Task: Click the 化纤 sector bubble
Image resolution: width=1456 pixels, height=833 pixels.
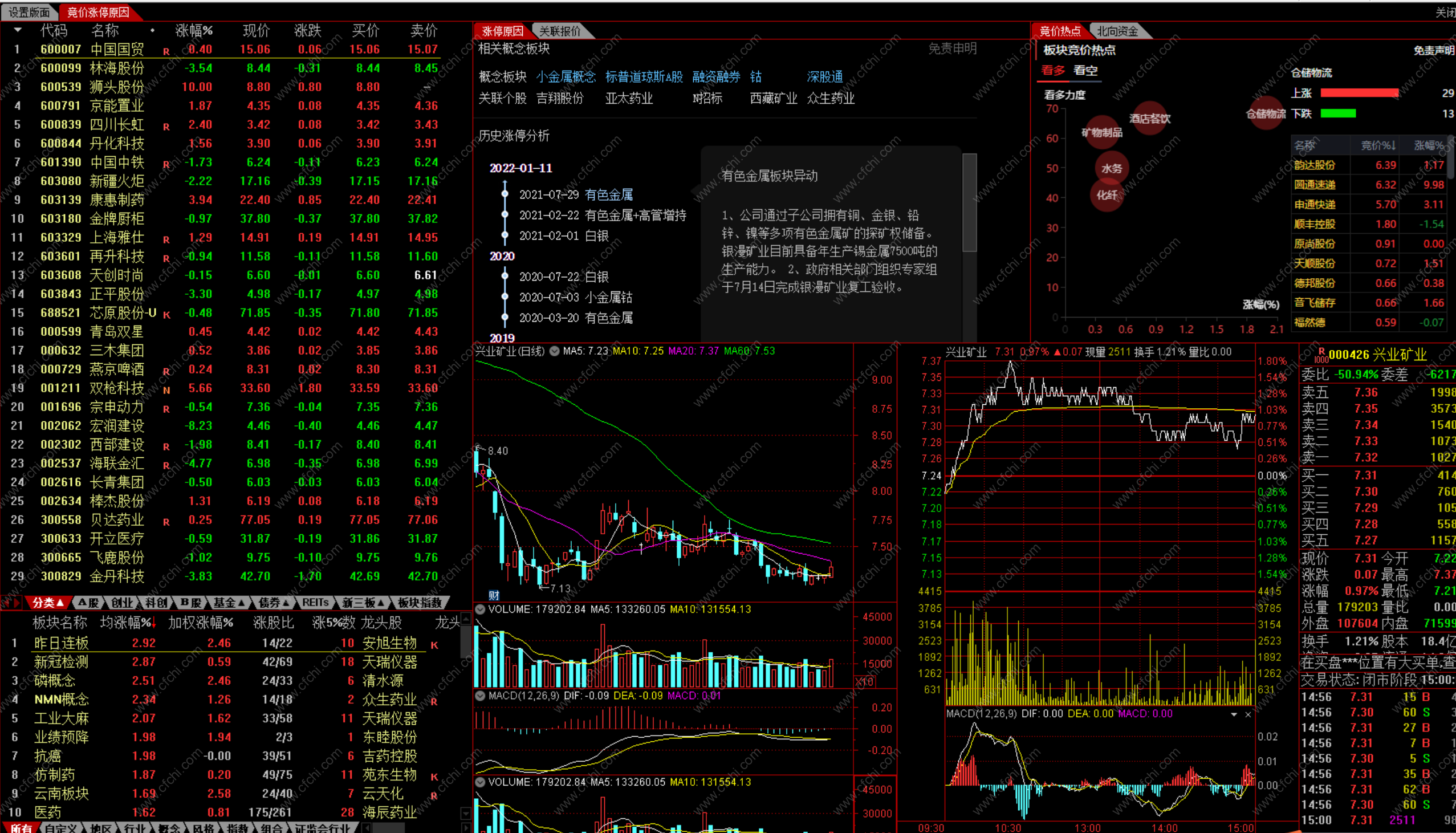Action: 1107,195
